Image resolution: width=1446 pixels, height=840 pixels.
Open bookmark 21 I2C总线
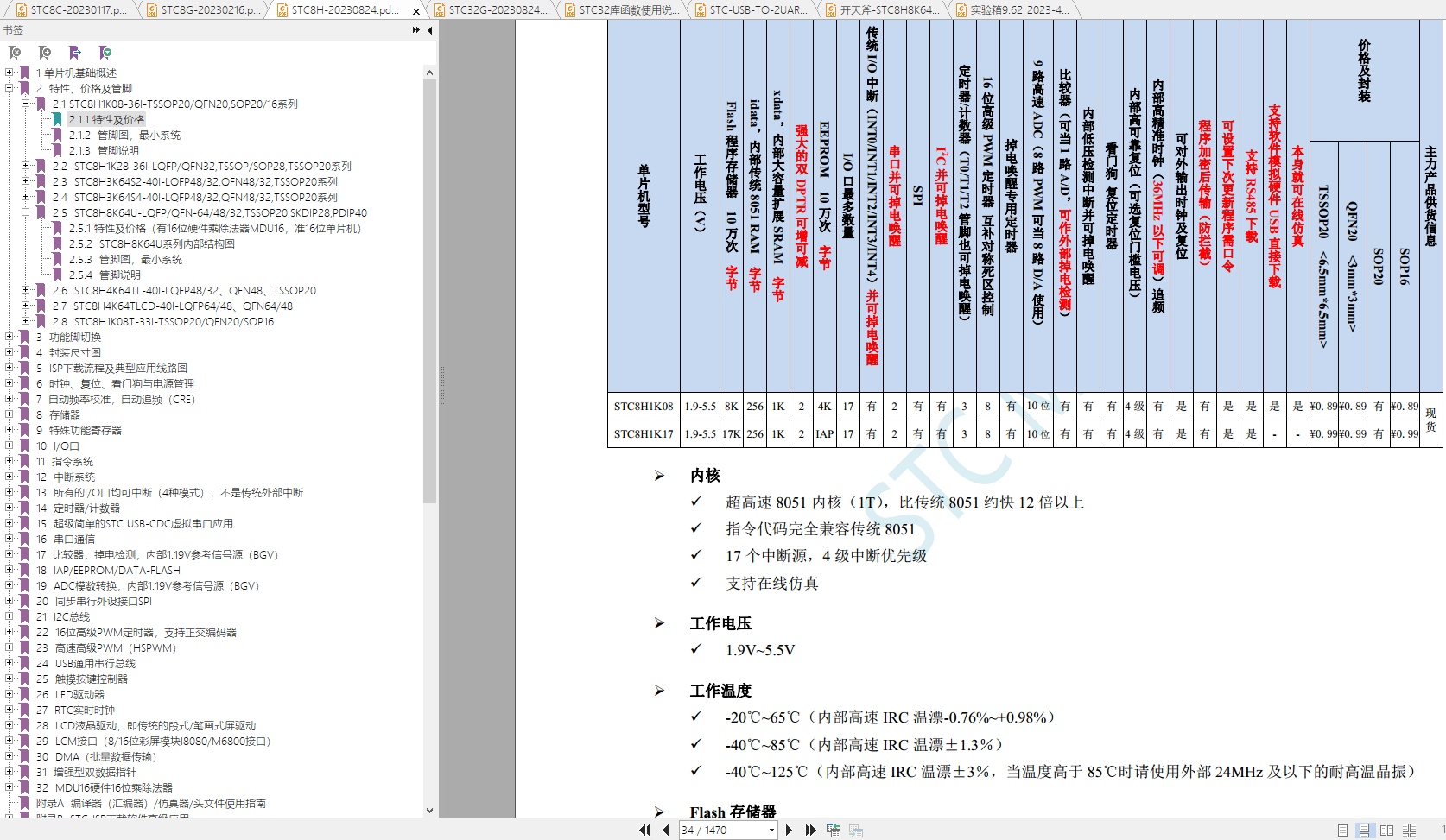(x=63, y=617)
